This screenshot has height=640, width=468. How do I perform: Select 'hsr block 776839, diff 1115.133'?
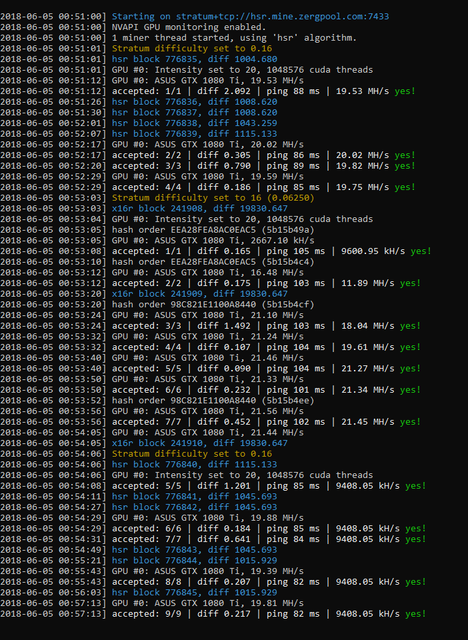pyautogui.click(x=139, y=133)
